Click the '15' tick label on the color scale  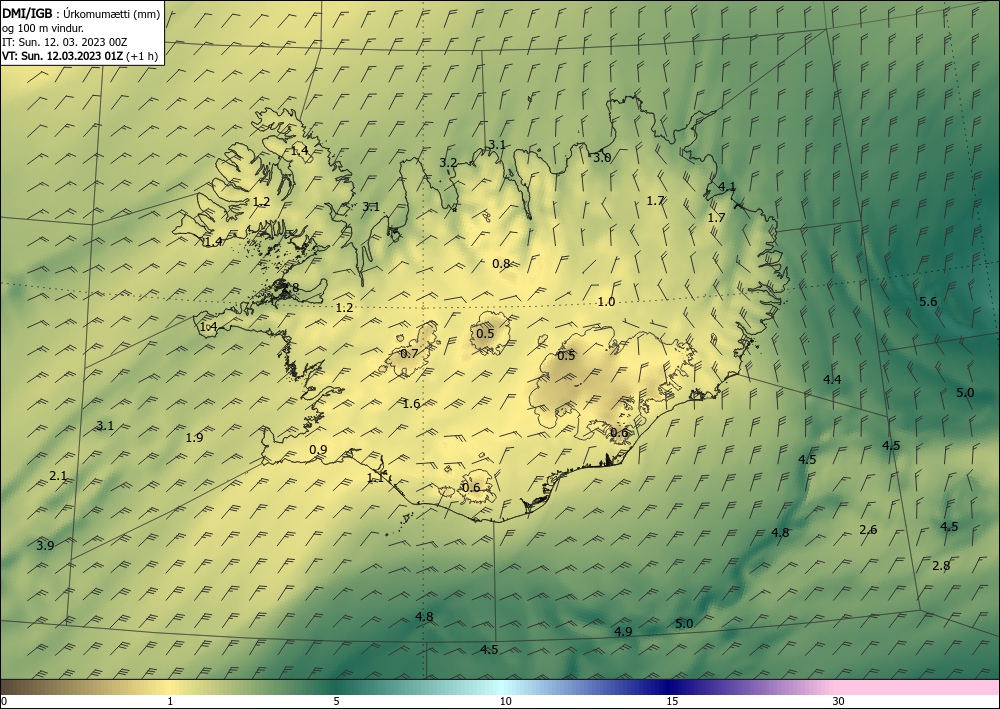tap(672, 702)
